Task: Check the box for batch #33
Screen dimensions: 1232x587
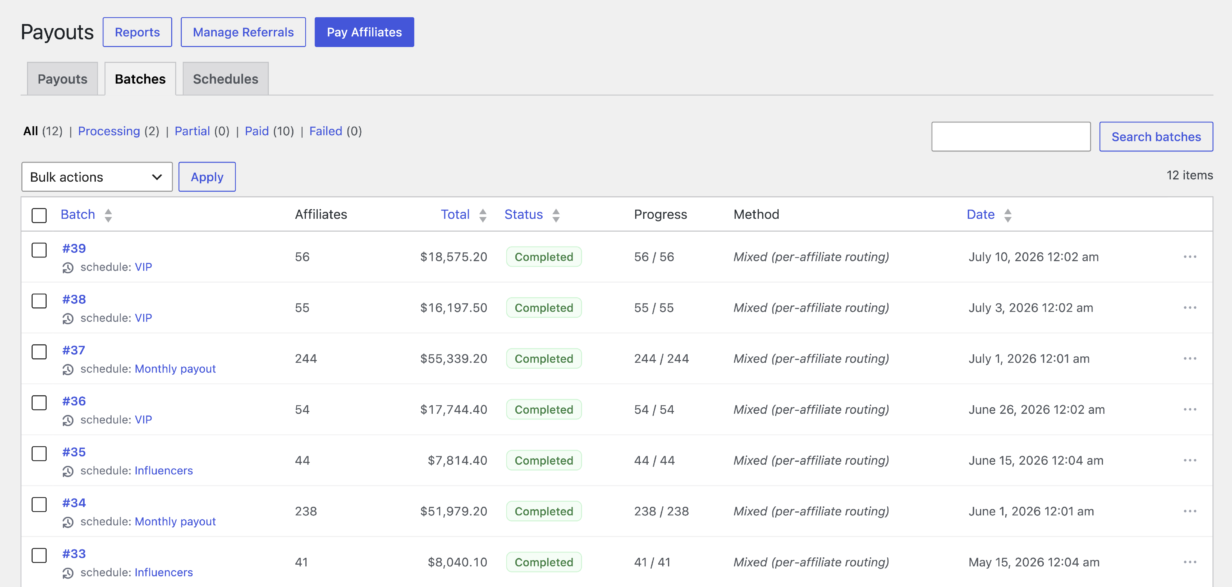Action: coord(39,555)
